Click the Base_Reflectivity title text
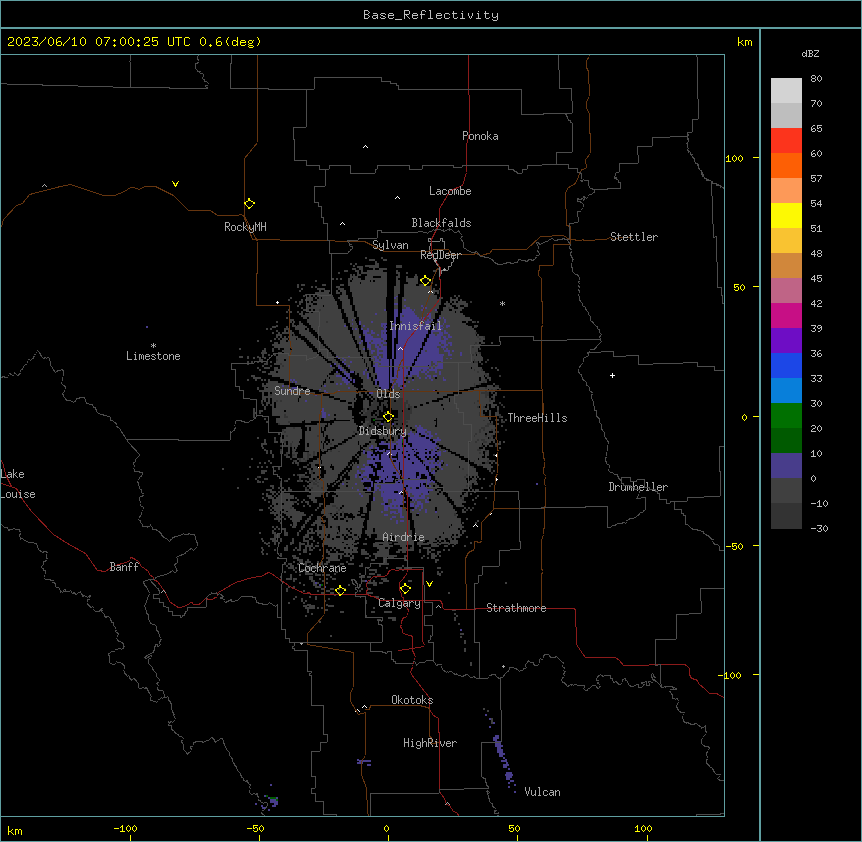 [431, 15]
